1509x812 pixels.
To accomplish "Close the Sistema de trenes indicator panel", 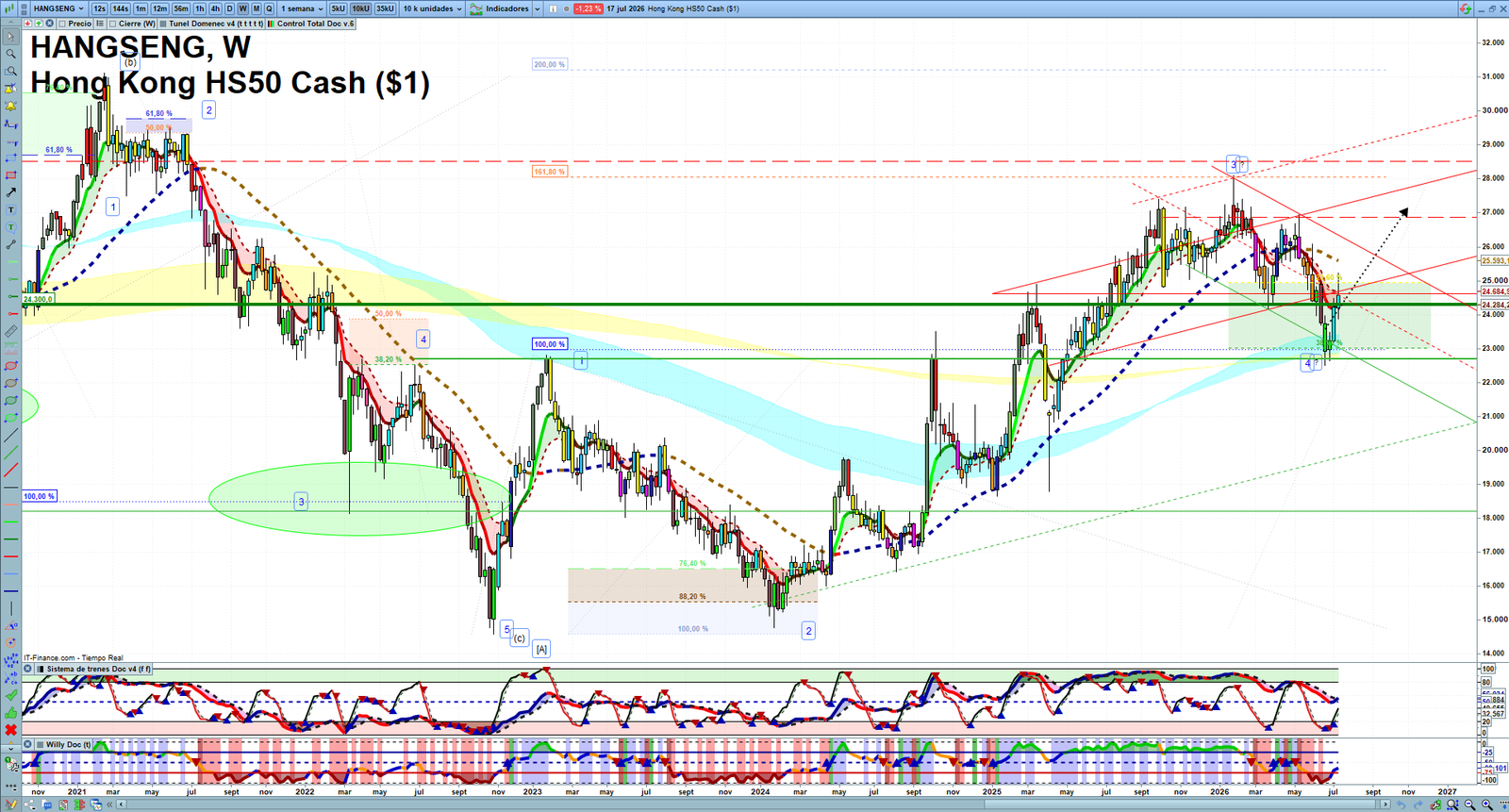I will [27, 669].
